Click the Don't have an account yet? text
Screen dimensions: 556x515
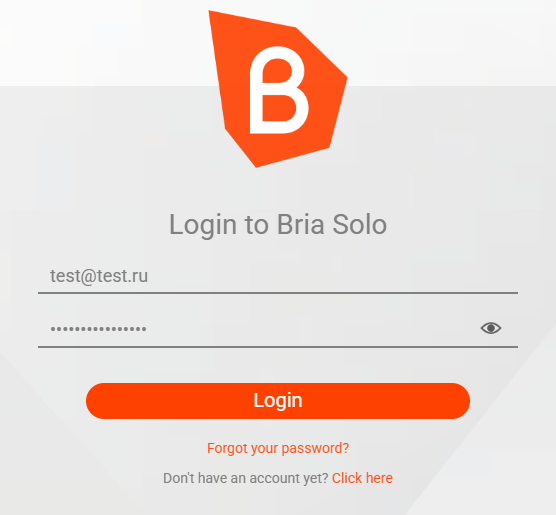click(x=246, y=478)
